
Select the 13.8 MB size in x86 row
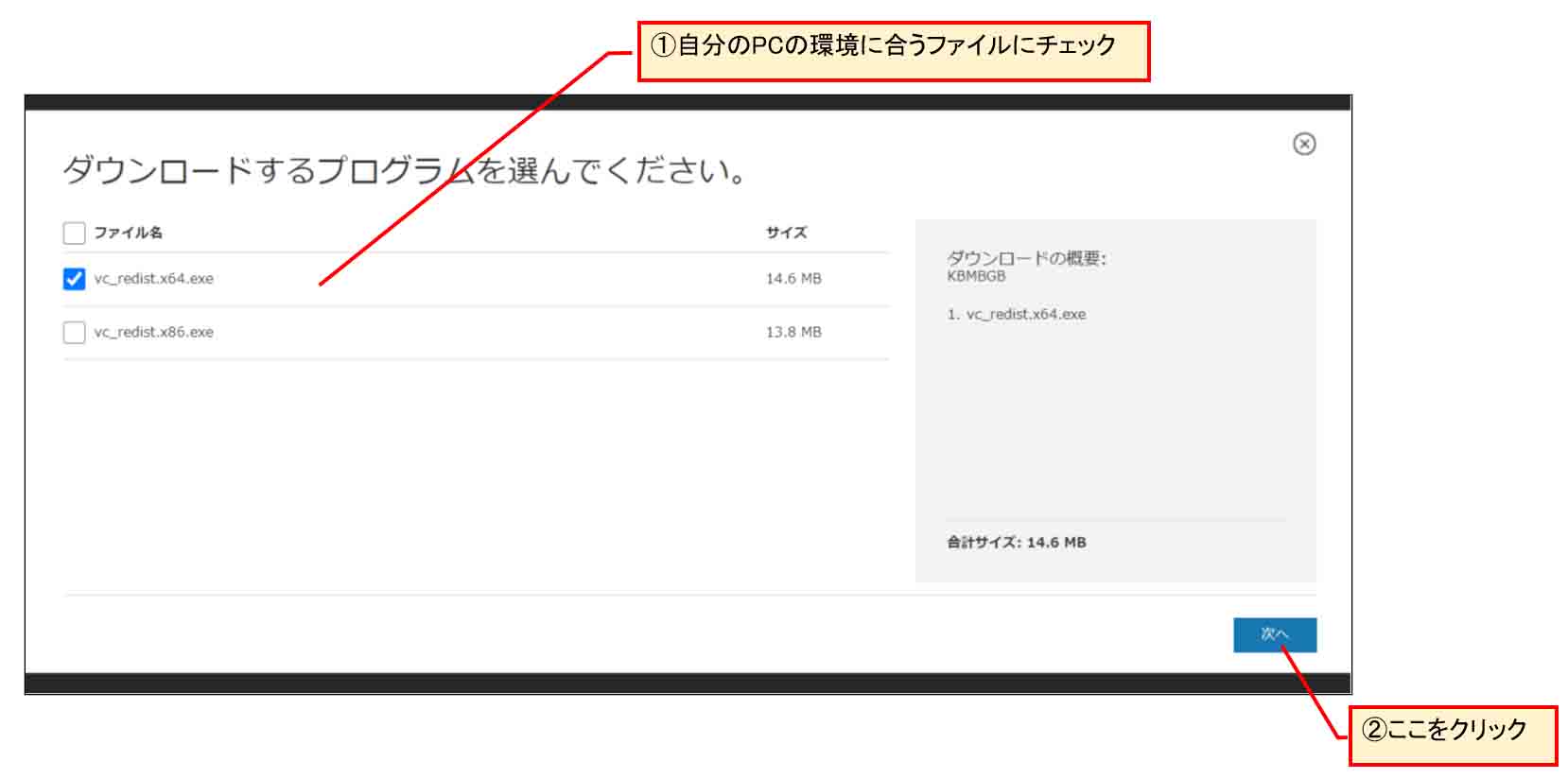(x=793, y=332)
